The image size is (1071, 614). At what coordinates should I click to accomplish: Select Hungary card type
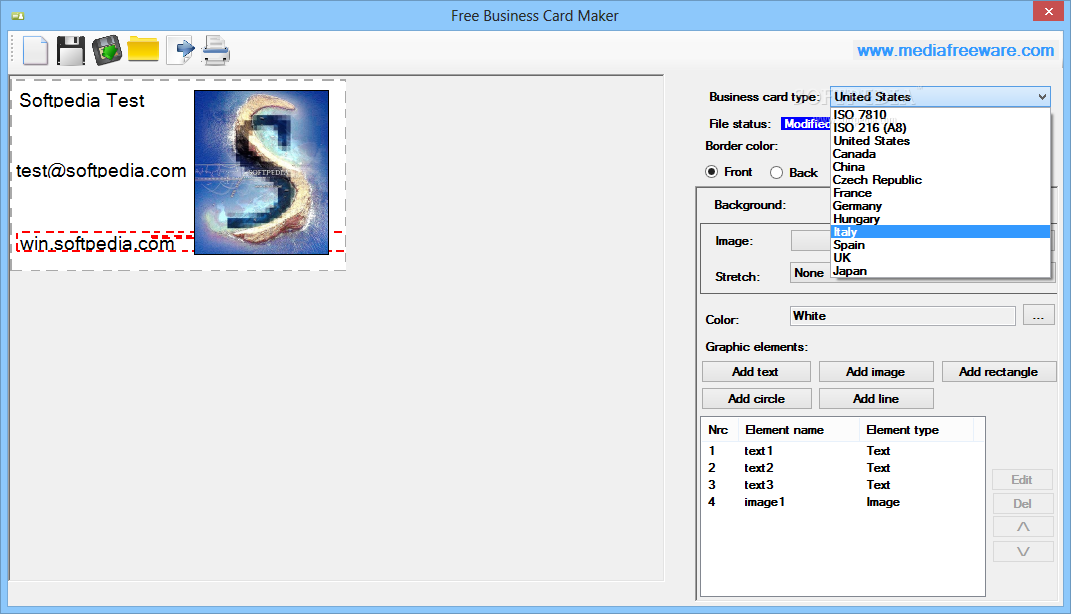pyautogui.click(x=941, y=219)
